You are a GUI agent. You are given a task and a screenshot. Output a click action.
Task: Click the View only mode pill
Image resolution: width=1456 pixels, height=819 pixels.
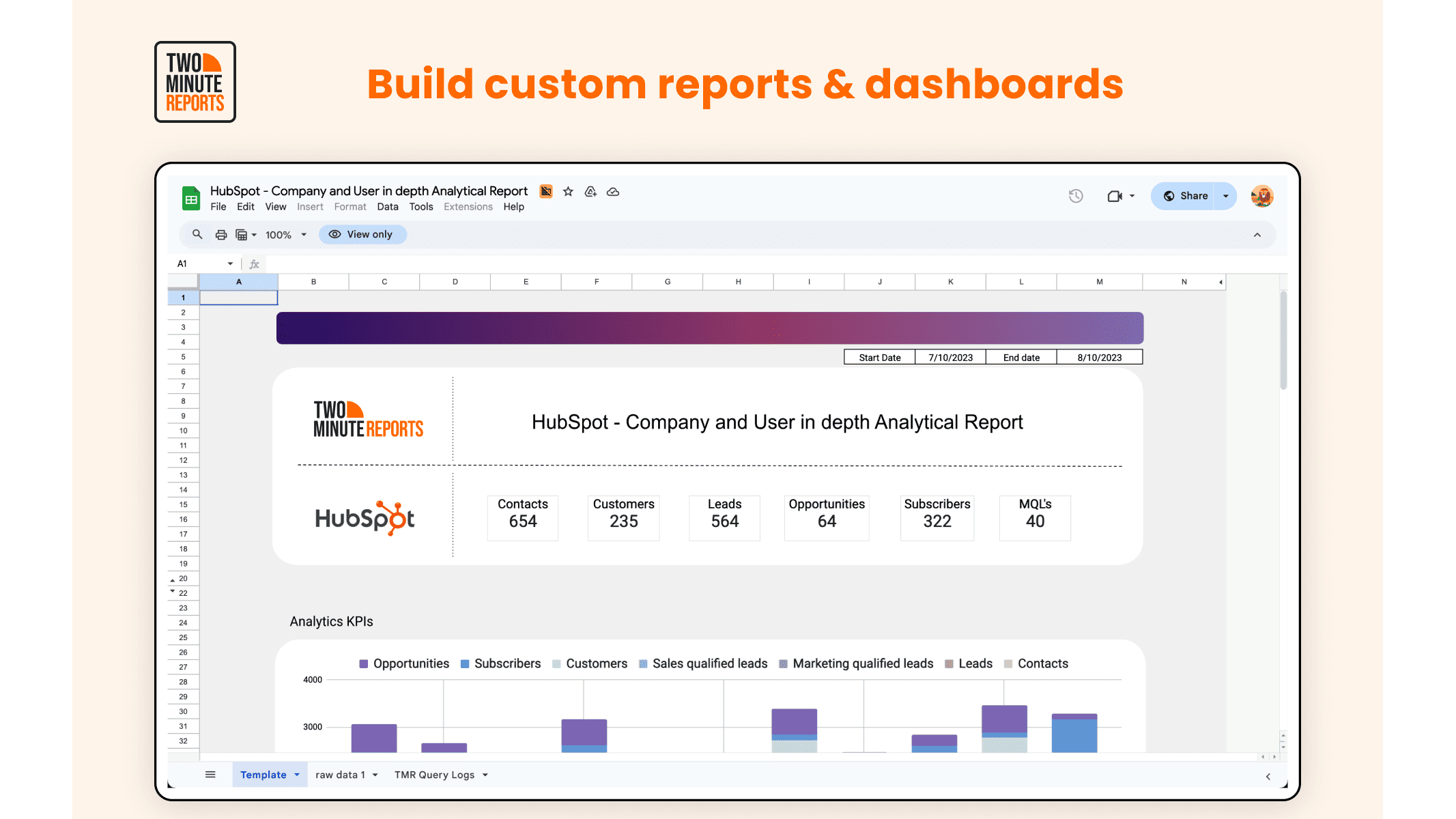pyautogui.click(x=362, y=234)
